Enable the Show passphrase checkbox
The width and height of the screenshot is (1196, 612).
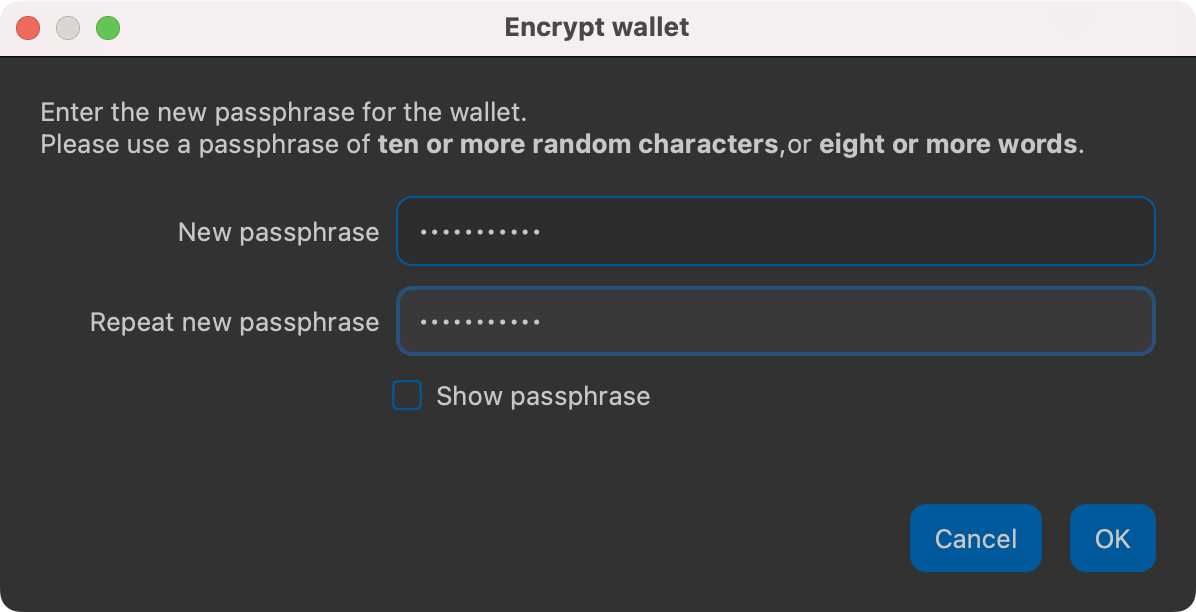(407, 396)
